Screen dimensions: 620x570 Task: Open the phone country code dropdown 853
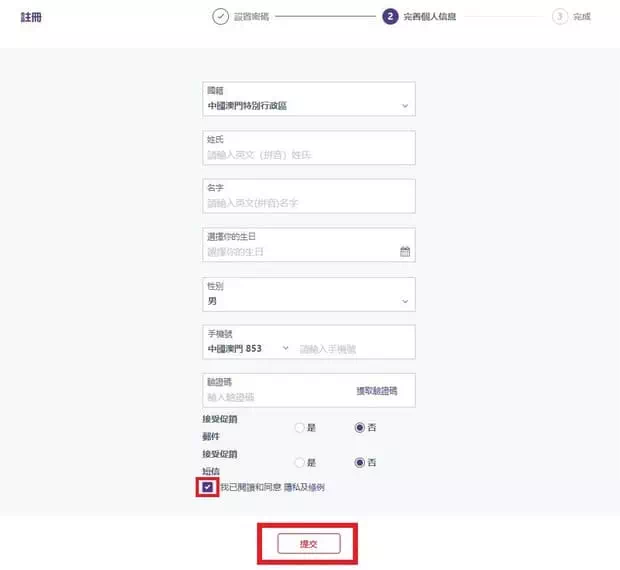point(248,349)
